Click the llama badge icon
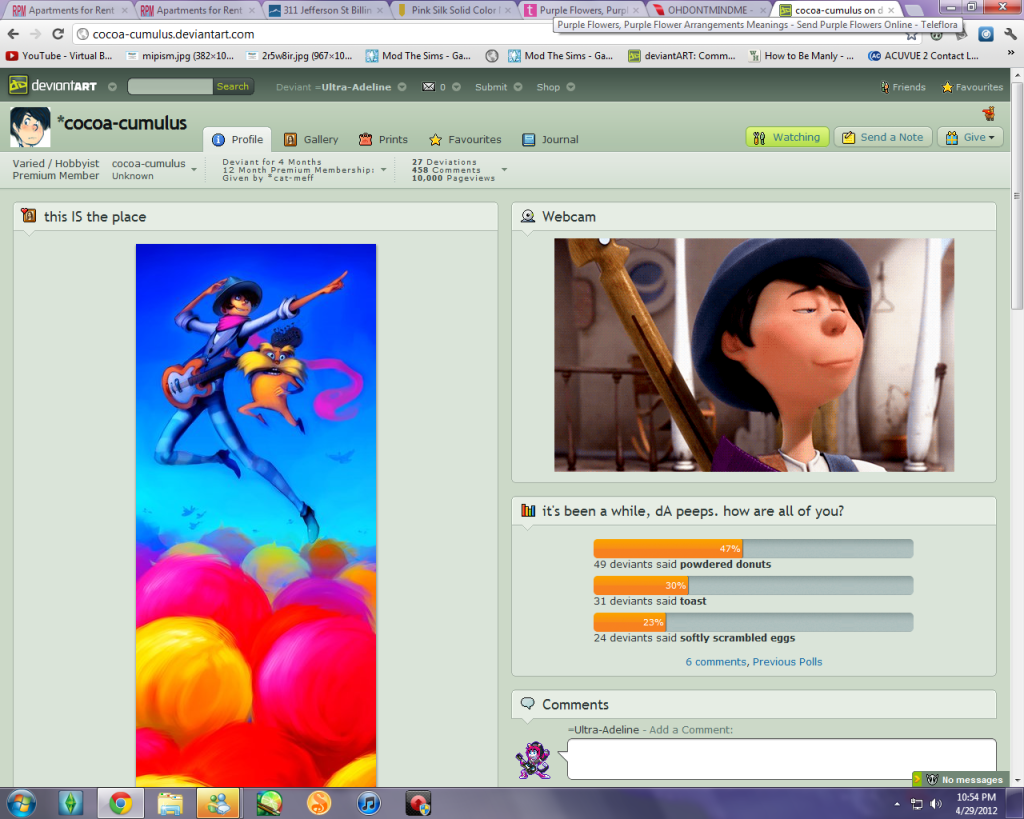The image size is (1024, 819). coord(989,114)
